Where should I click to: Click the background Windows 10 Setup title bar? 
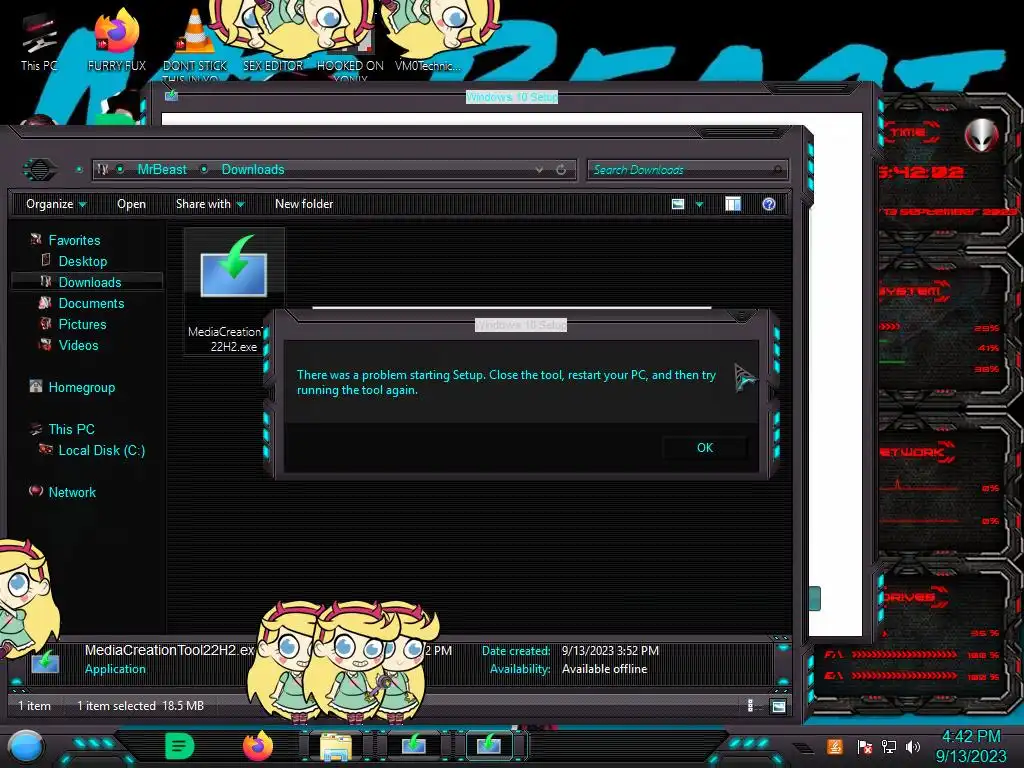point(512,97)
